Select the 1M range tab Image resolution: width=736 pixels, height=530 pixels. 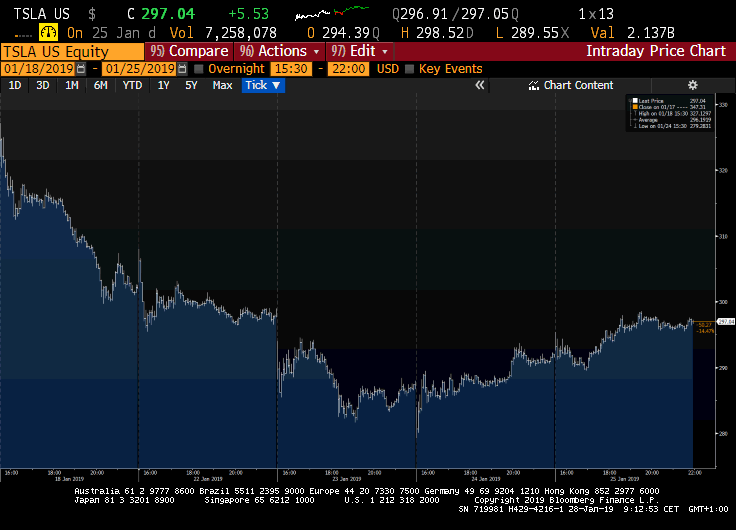pyautogui.click(x=71, y=85)
